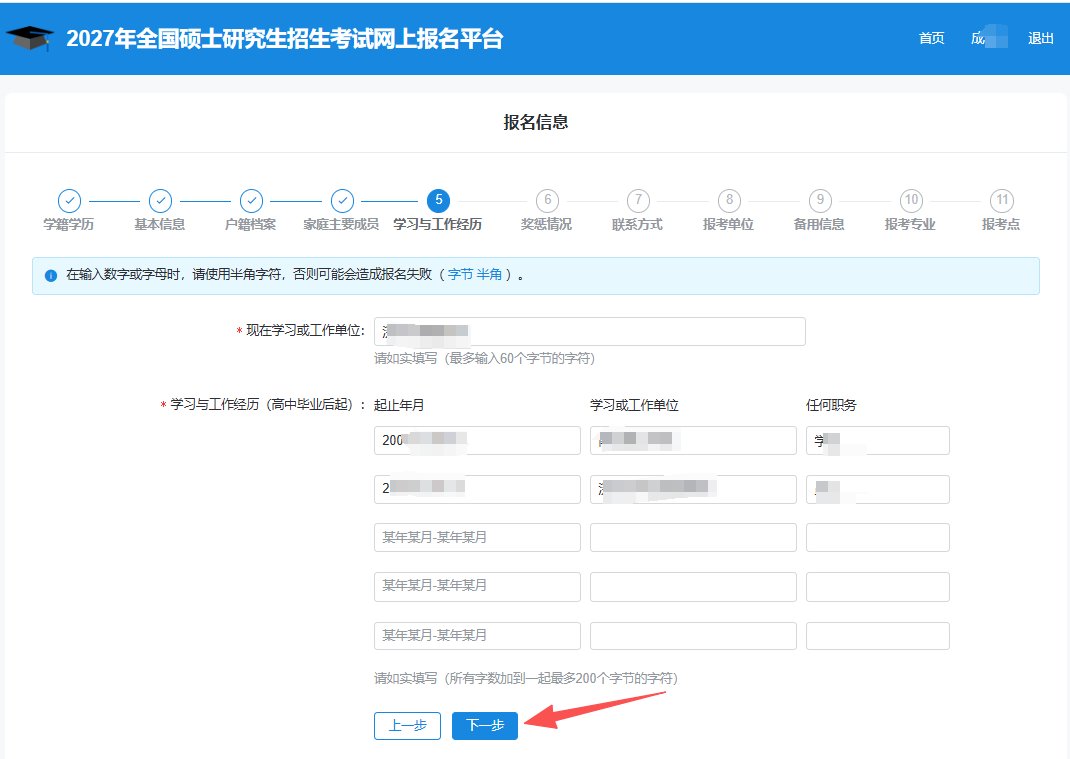Click the 备用信息 step label
The width and height of the screenshot is (1070, 759).
click(x=819, y=225)
